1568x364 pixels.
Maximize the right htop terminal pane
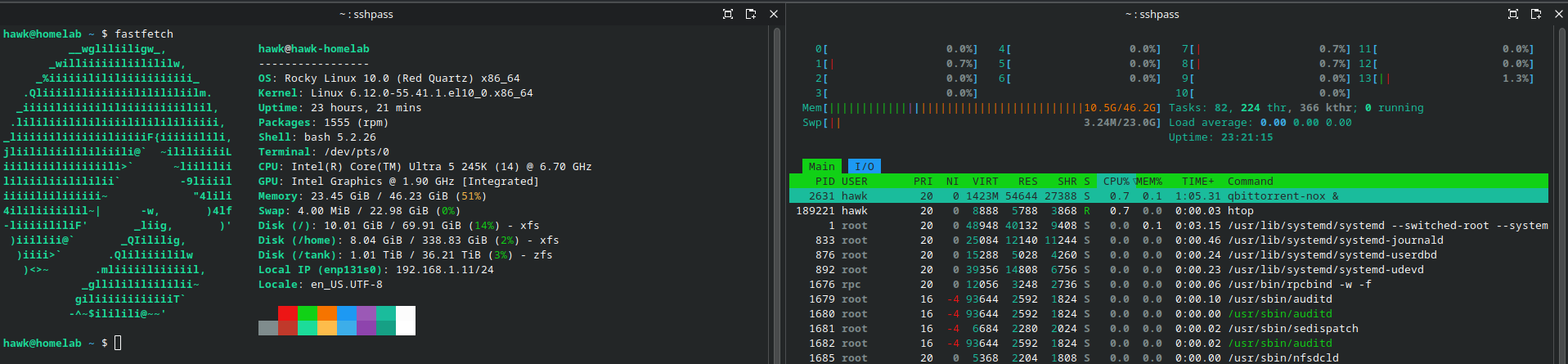pyautogui.click(x=1513, y=14)
